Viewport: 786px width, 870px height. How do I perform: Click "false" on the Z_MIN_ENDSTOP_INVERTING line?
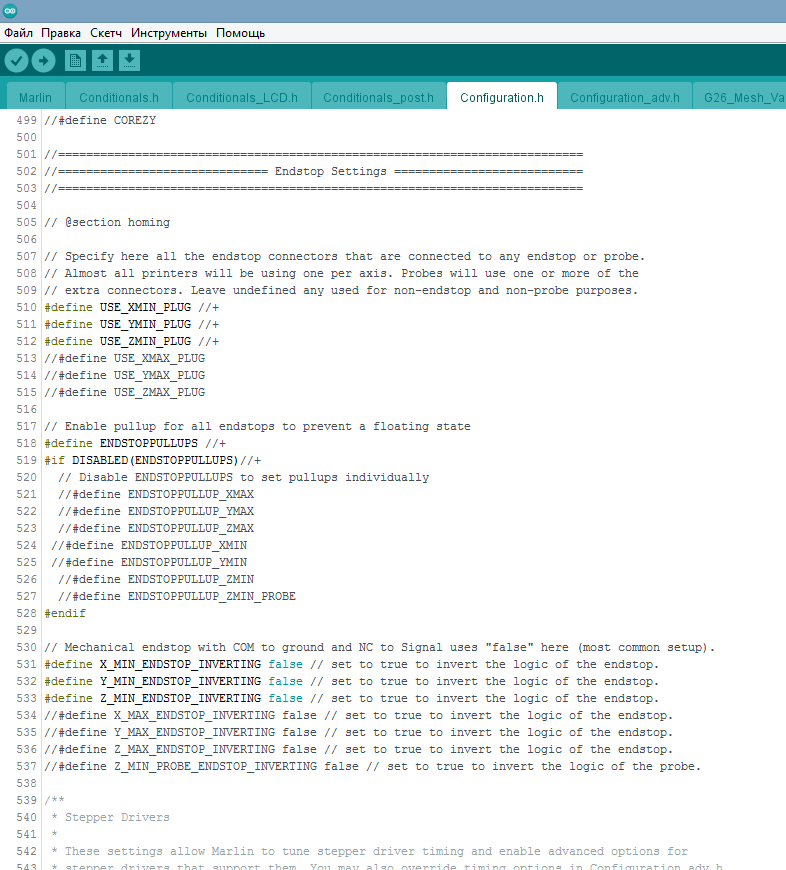tap(286, 699)
